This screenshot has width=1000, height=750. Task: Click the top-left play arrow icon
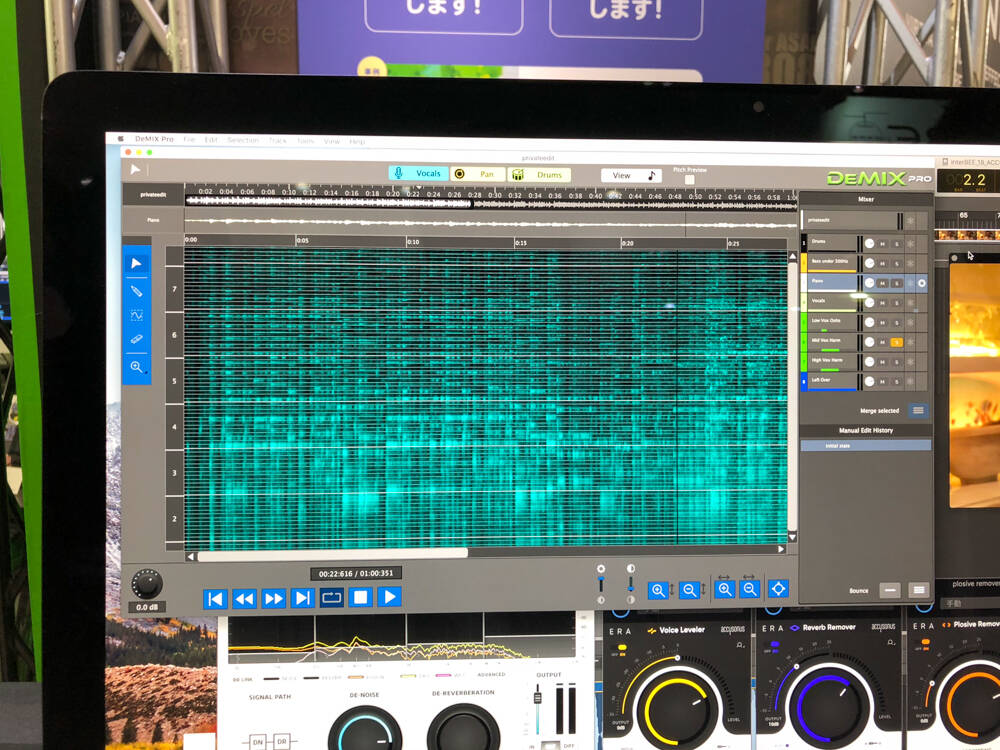(x=135, y=169)
